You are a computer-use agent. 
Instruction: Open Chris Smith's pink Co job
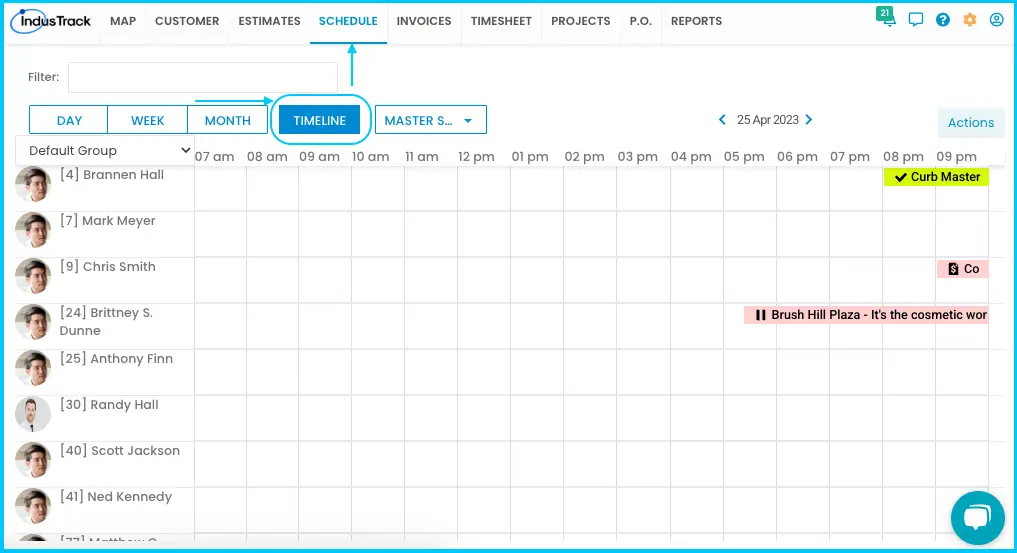coord(963,269)
